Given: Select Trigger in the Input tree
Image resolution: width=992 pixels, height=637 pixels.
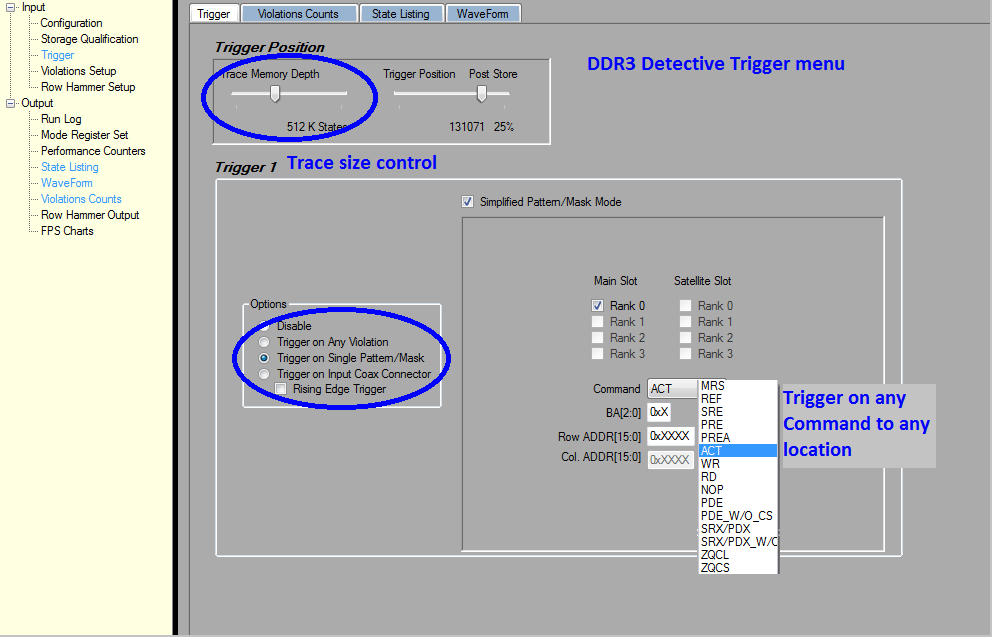Looking at the screenshot, I should point(58,55).
